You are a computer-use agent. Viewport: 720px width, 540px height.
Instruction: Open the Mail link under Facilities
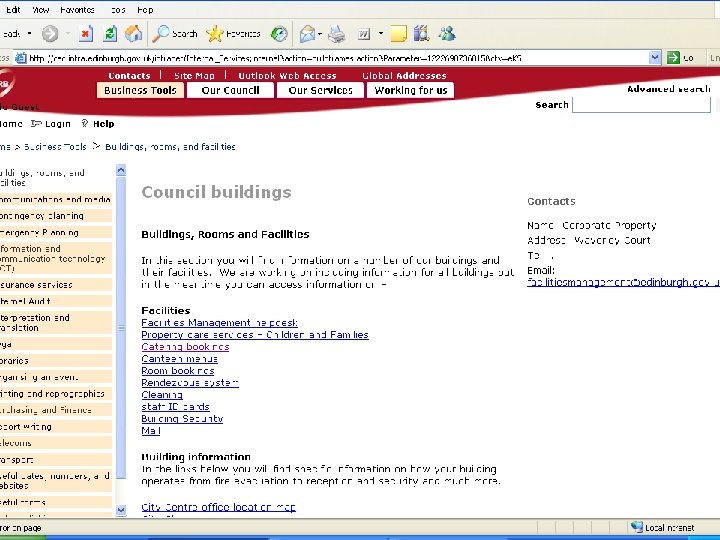[151, 430]
